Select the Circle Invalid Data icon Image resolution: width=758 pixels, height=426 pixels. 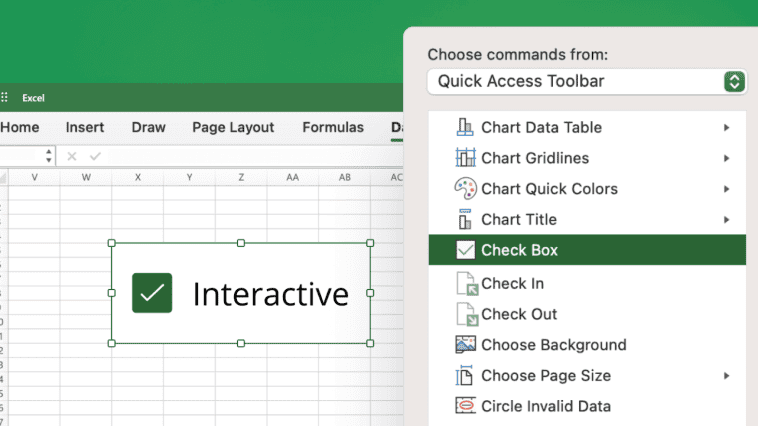465,406
